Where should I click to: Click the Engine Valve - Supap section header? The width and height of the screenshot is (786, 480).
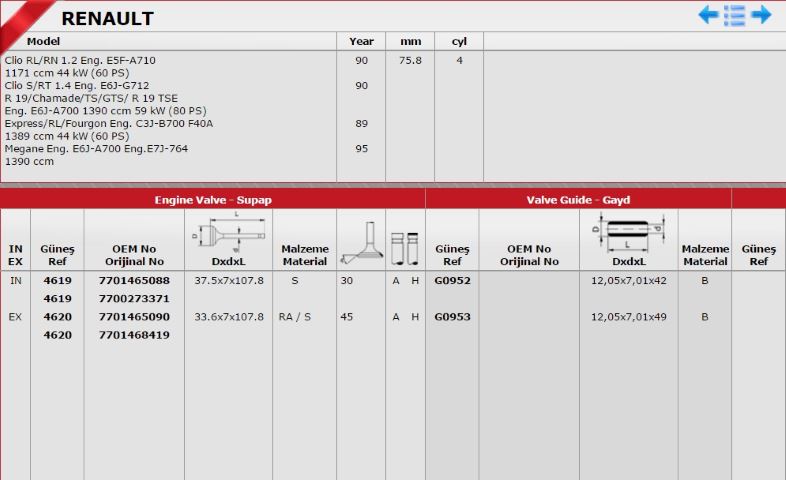point(213,200)
